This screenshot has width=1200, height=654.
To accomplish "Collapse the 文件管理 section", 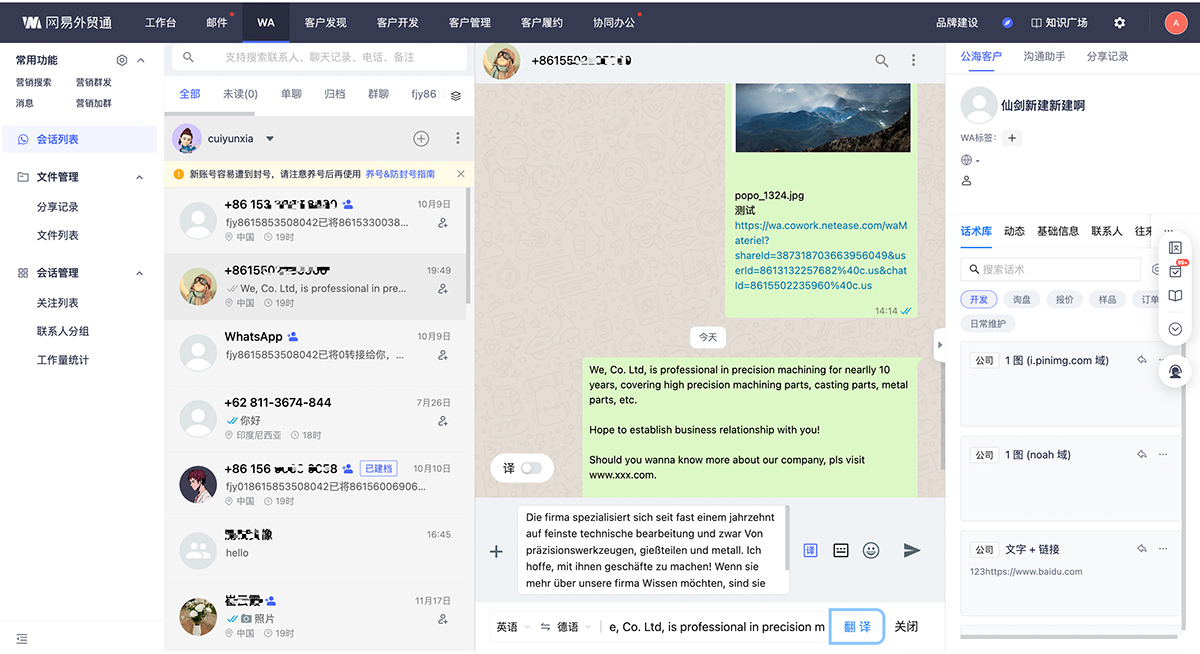I will tap(139, 177).
